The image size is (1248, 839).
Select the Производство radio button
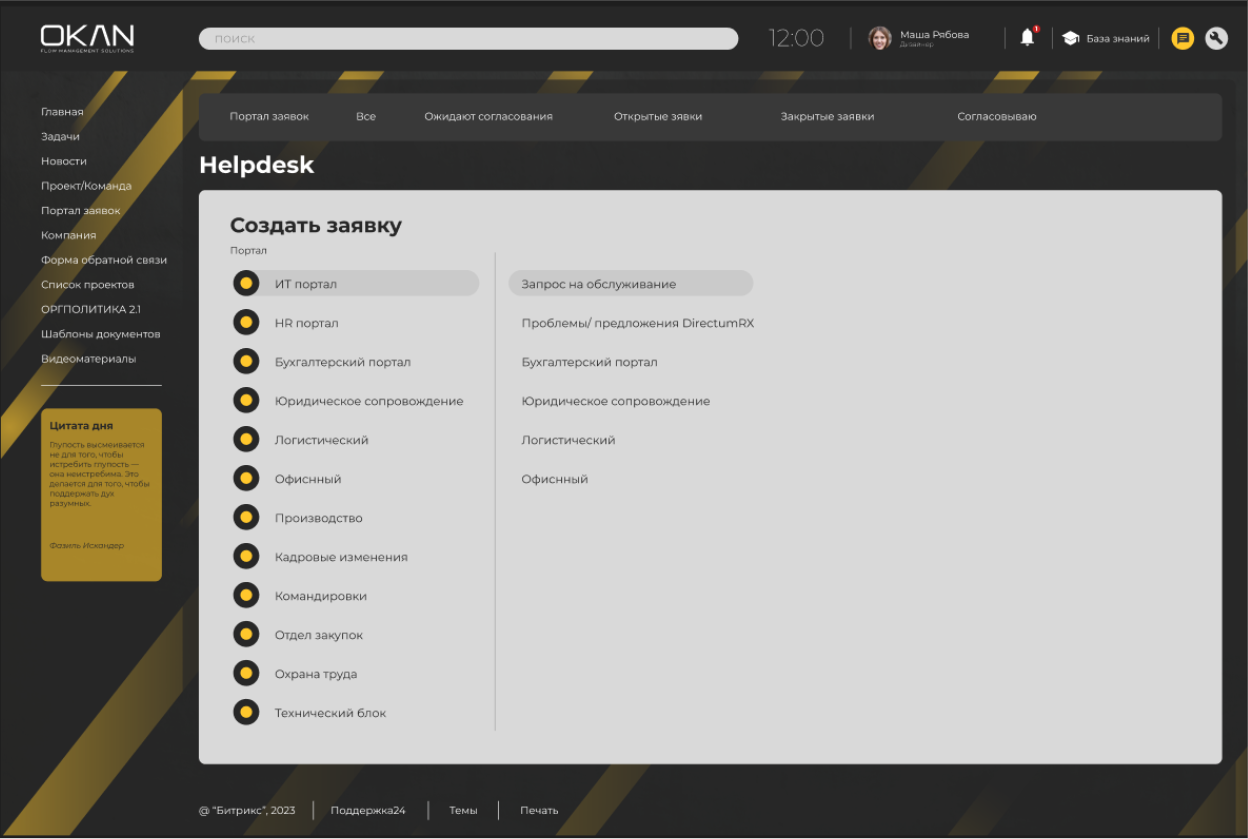click(x=246, y=518)
